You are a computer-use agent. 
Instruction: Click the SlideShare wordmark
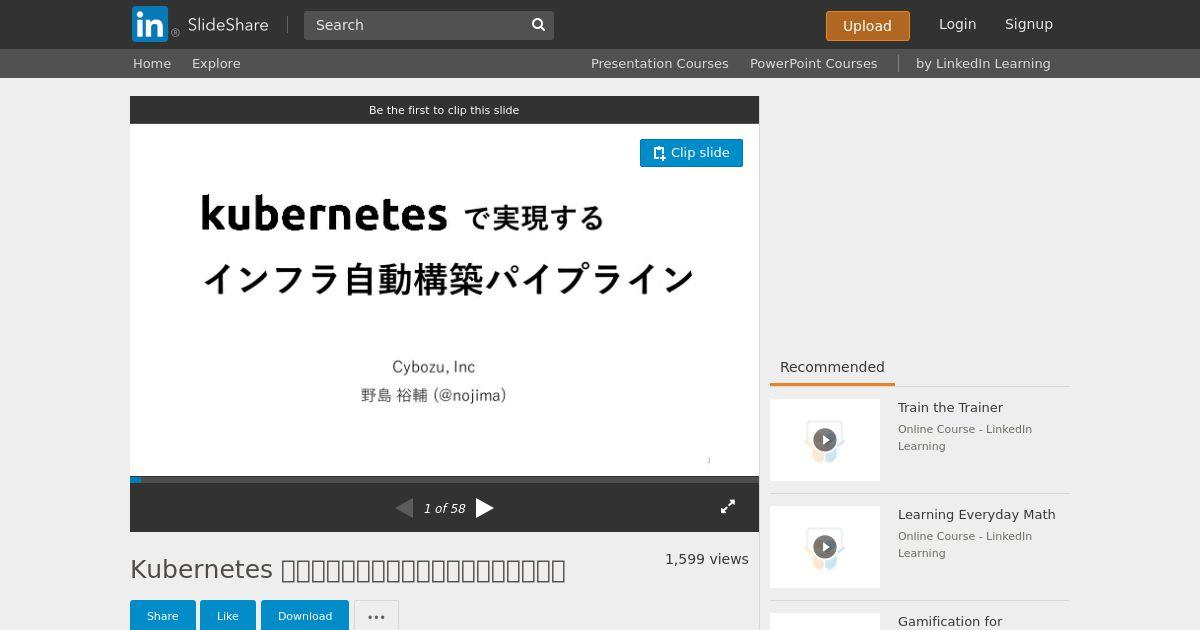click(x=227, y=25)
